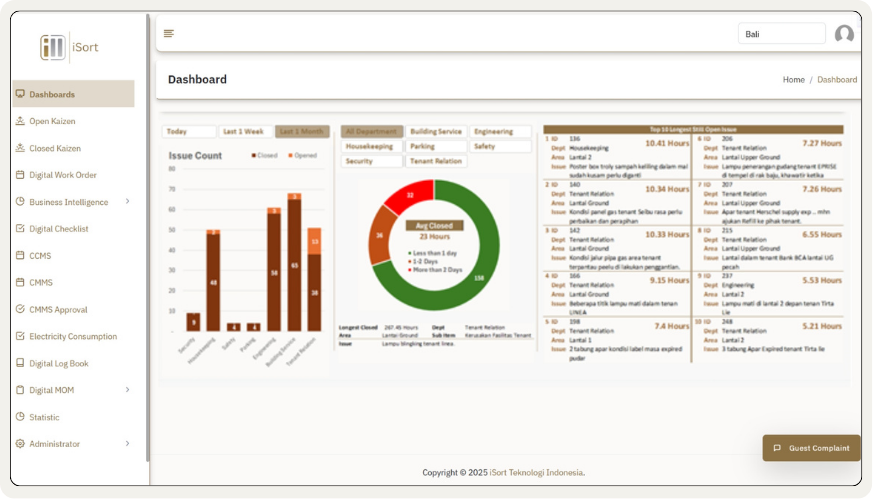Click the Digital Work Order calendar icon
873x499 pixels.
[20, 175]
